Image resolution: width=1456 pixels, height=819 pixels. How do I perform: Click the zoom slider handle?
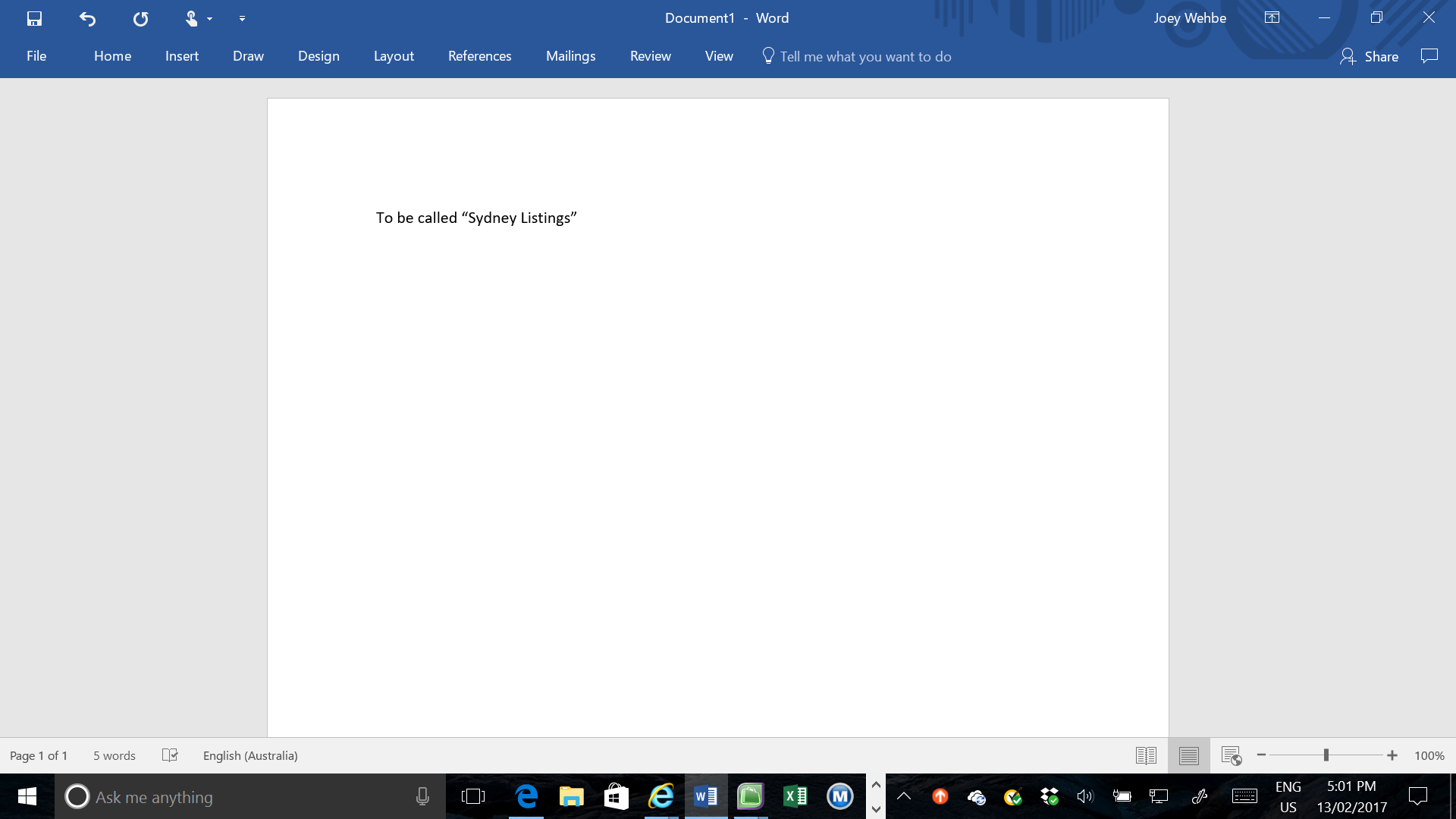1326,755
